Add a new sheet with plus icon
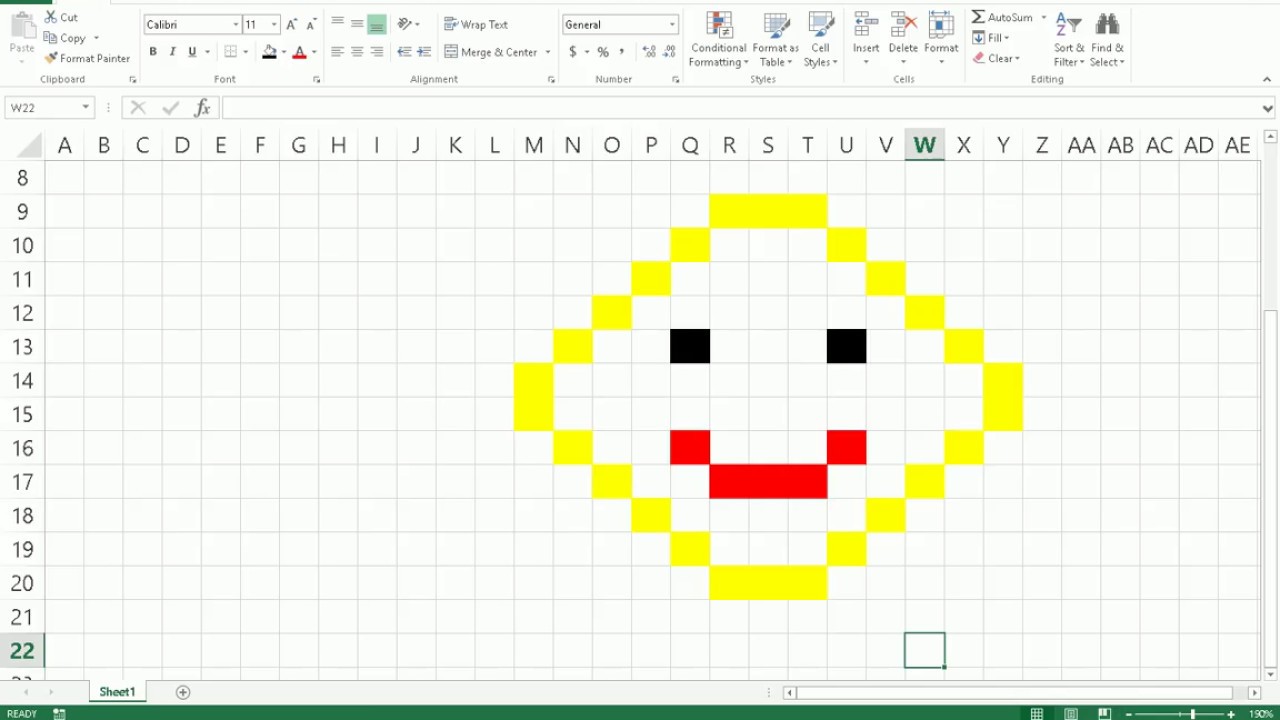Image resolution: width=1280 pixels, height=720 pixels. coord(183,692)
